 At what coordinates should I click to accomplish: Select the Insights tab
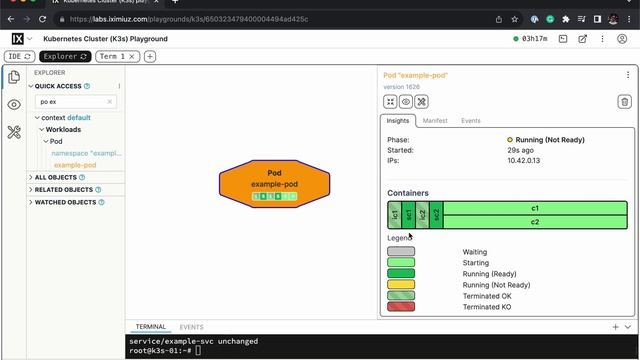398,121
